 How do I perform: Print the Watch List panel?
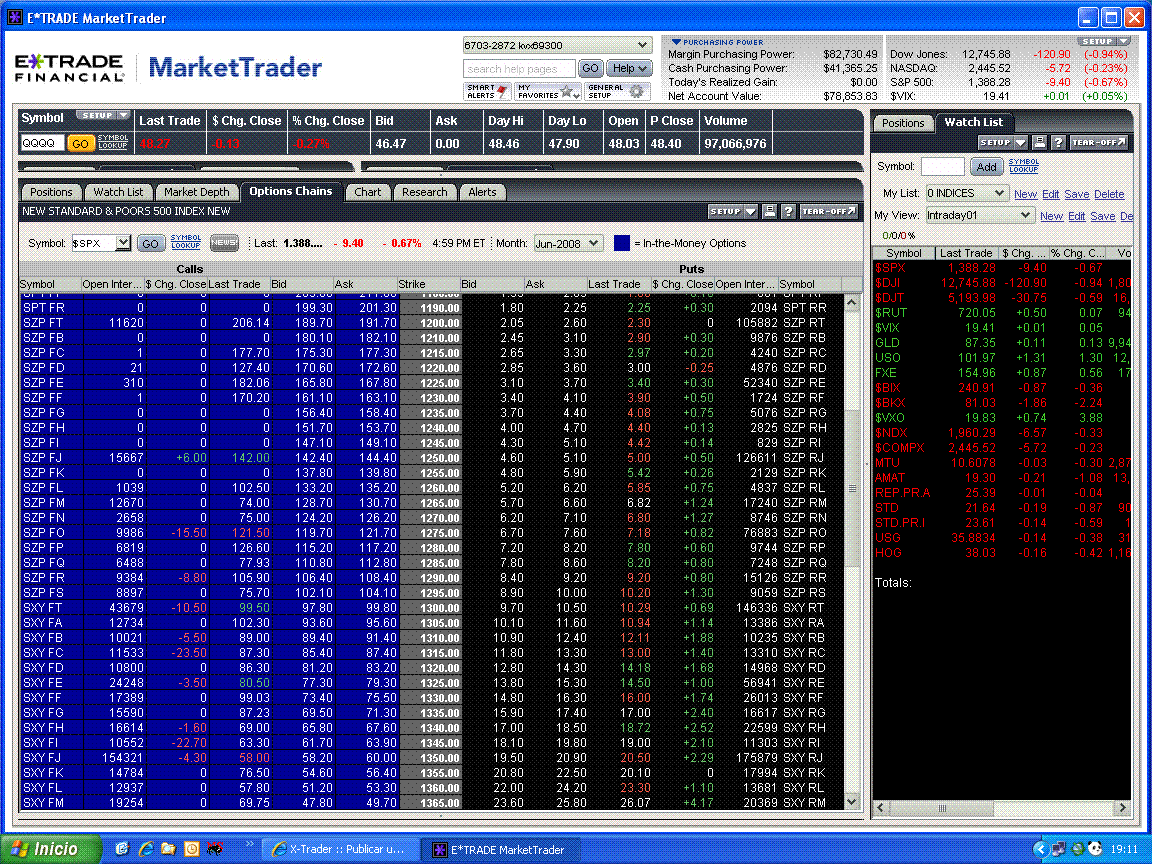(1039, 143)
